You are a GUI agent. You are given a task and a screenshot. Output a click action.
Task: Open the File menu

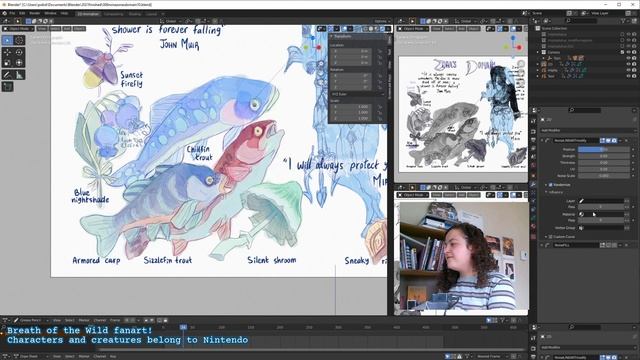click(12, 13)
